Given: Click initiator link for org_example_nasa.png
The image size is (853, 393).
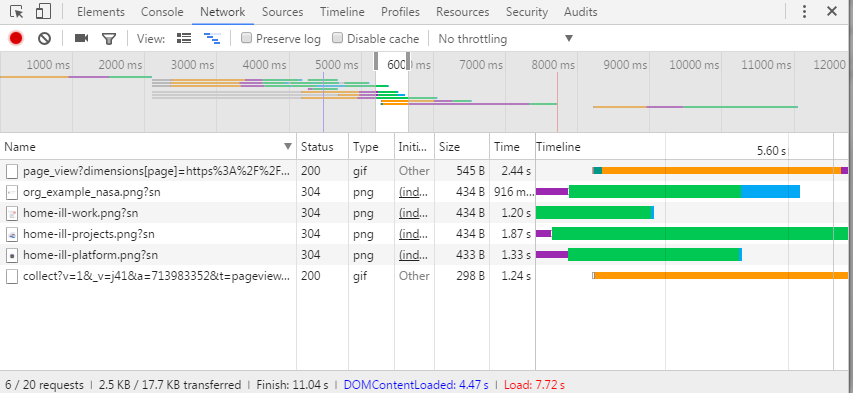Looking at the screenshot, I should pyautogui.click(x=414, y=192).
